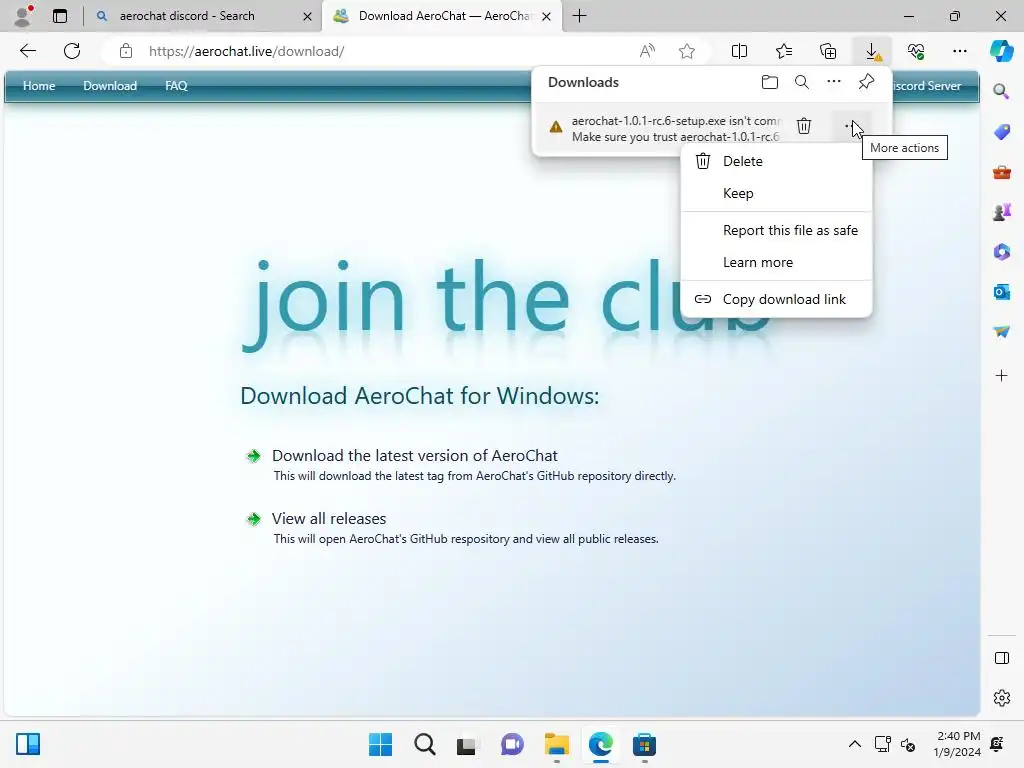Open a new tab
This screenshot has height=768, width=1024.
click(x=579, y=16)
